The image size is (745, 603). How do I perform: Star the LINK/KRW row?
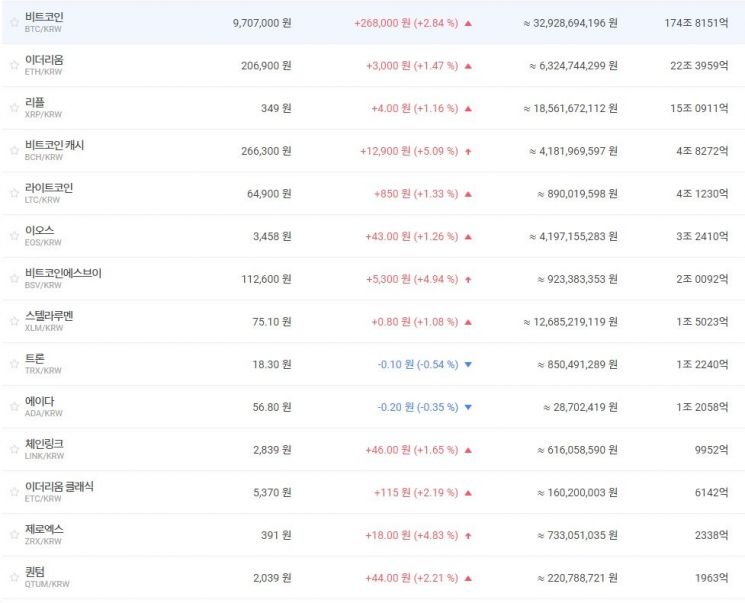tap(14, 450)
